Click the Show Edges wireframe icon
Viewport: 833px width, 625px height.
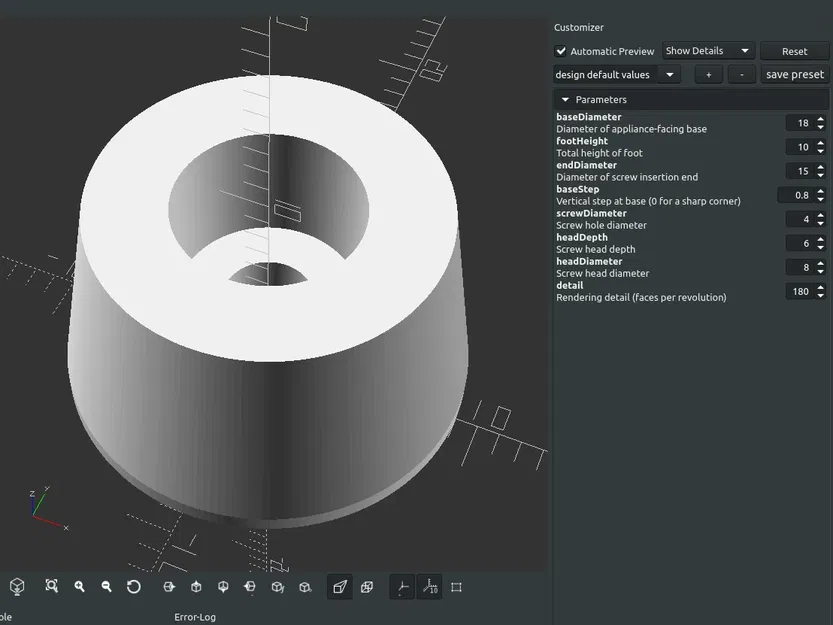coord(456,587)
